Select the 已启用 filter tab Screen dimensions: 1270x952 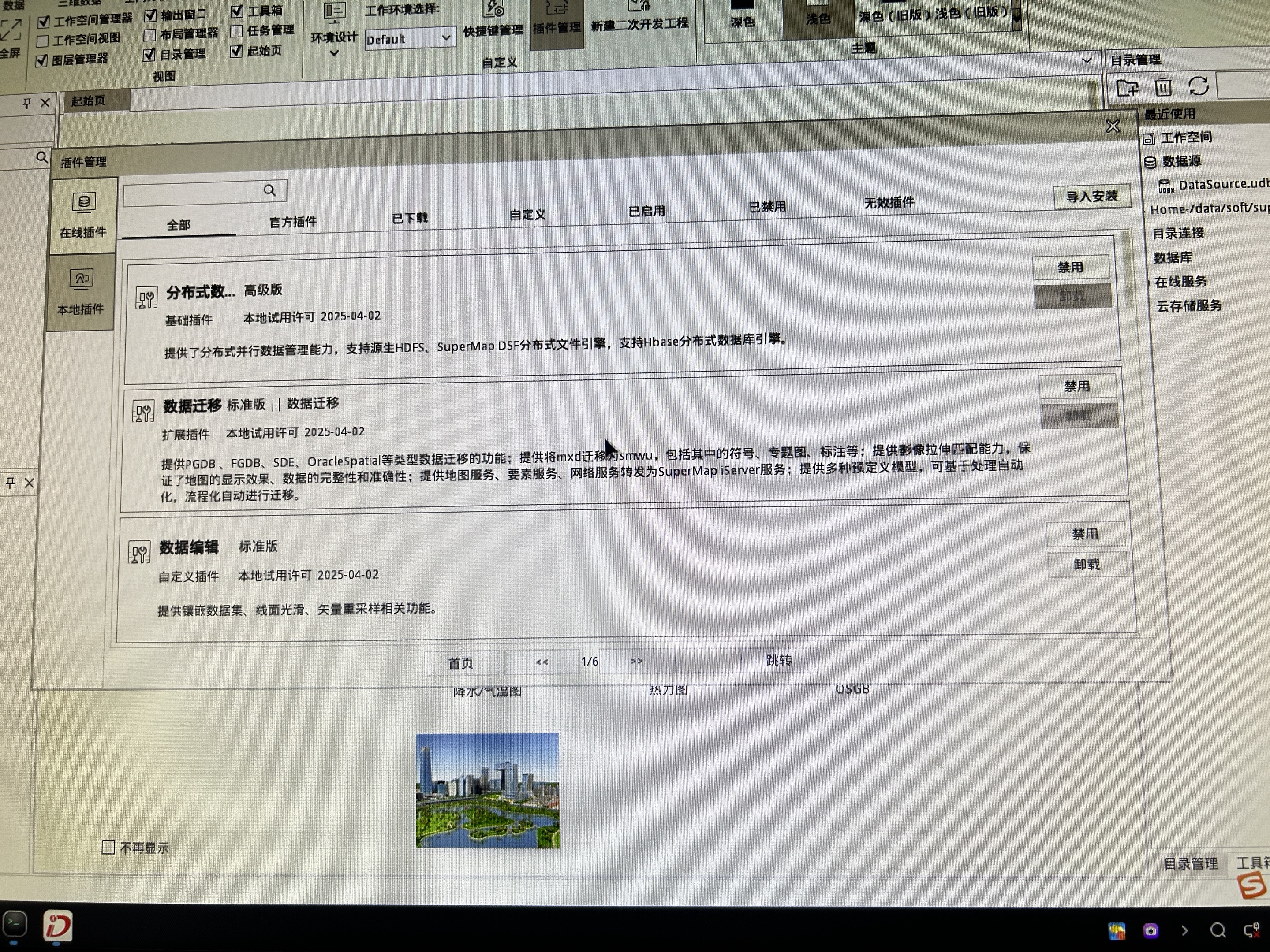(x=647, y=211)
